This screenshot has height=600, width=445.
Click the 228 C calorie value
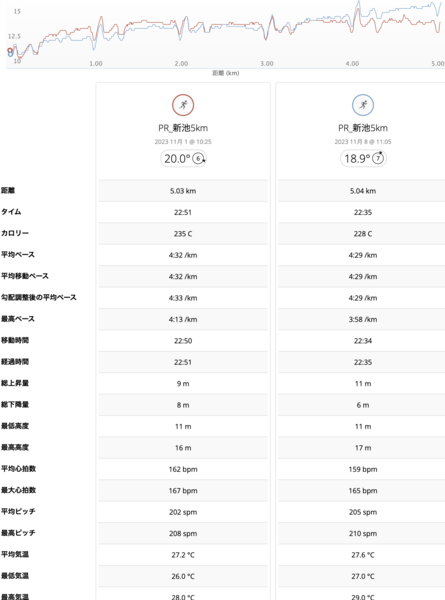(363, 234)
